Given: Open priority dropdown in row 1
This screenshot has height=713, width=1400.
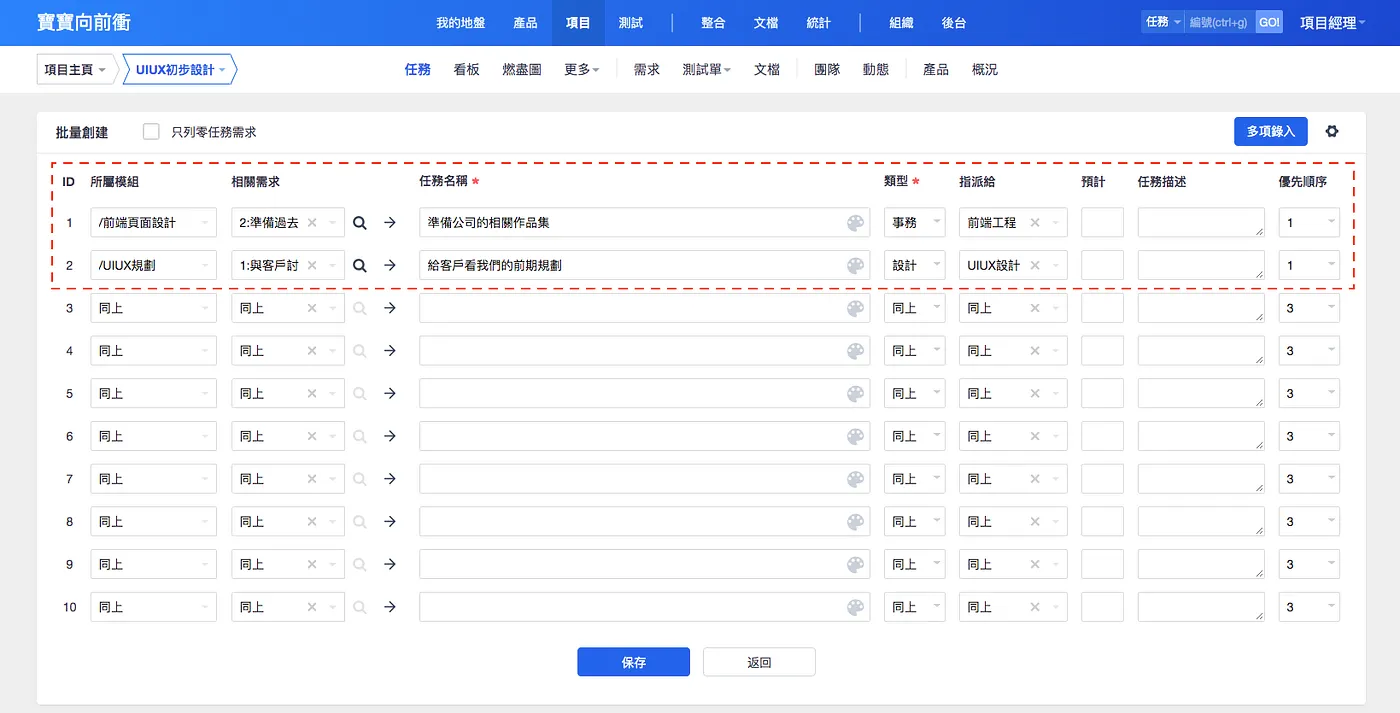Looking at the screenshot, I should tap(1309, 223).
